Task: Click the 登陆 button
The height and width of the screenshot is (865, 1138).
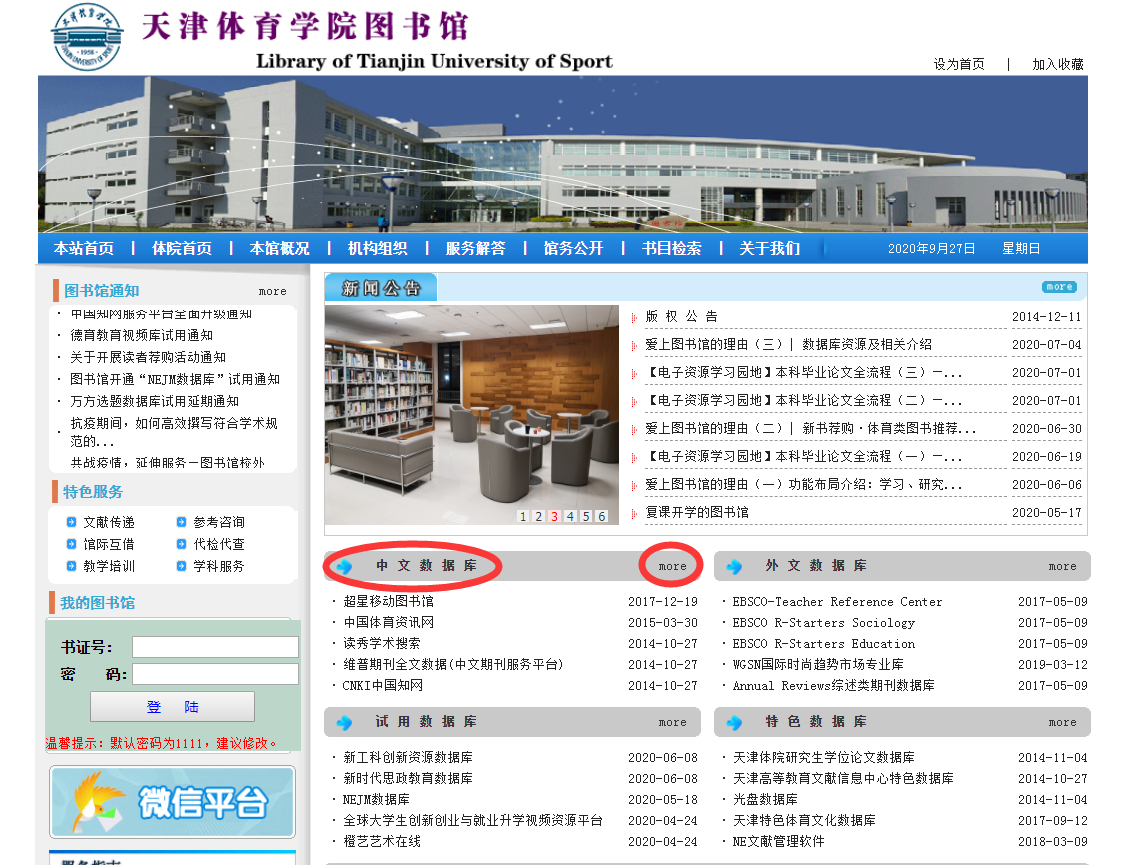Action: (x=173, y=706)
